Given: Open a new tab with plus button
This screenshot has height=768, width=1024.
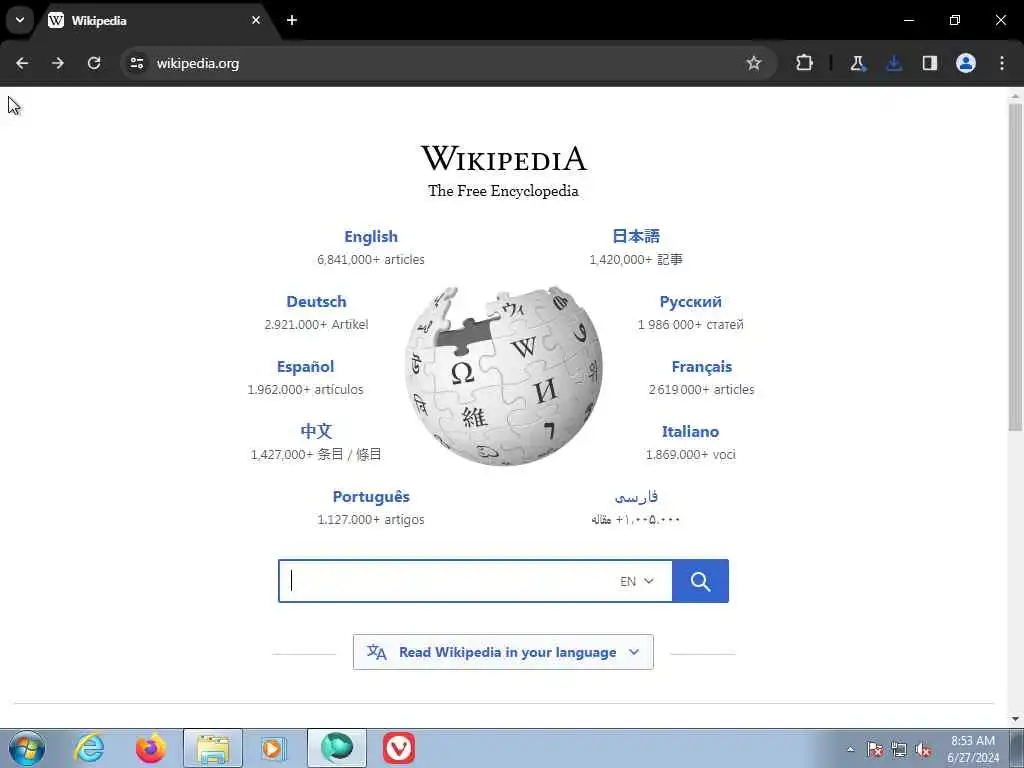Looking at the screenshot, I should [x=292, y=20].
